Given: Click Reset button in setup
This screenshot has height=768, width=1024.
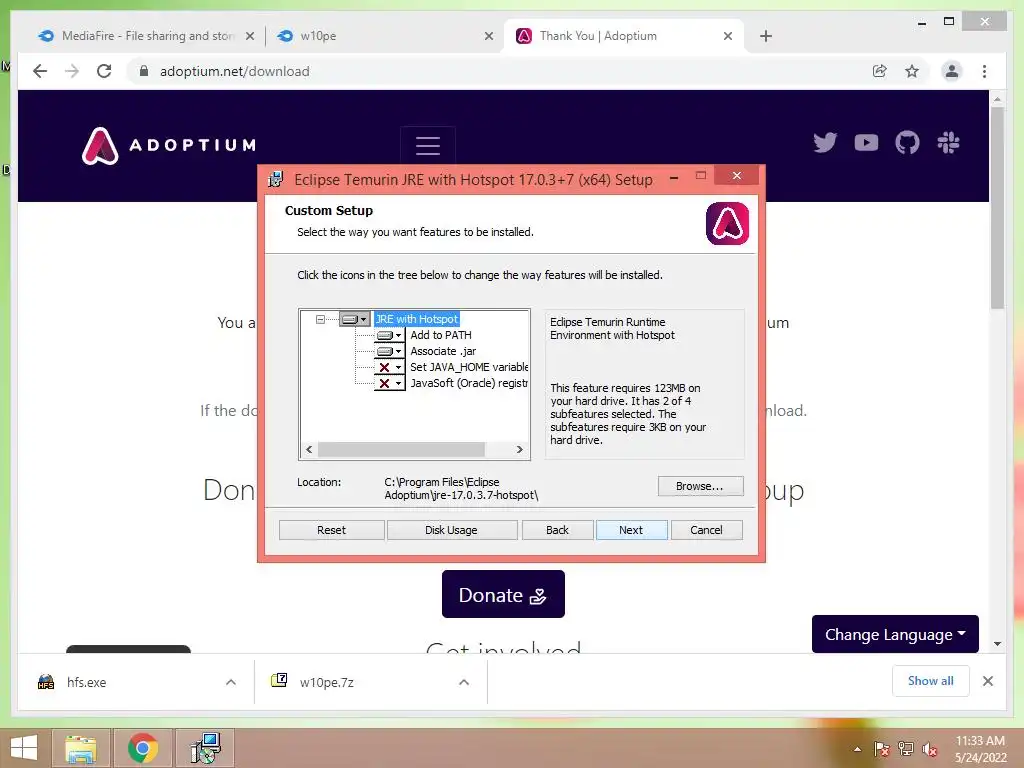Looking at the screenshot, I should (x=331, y=530).
